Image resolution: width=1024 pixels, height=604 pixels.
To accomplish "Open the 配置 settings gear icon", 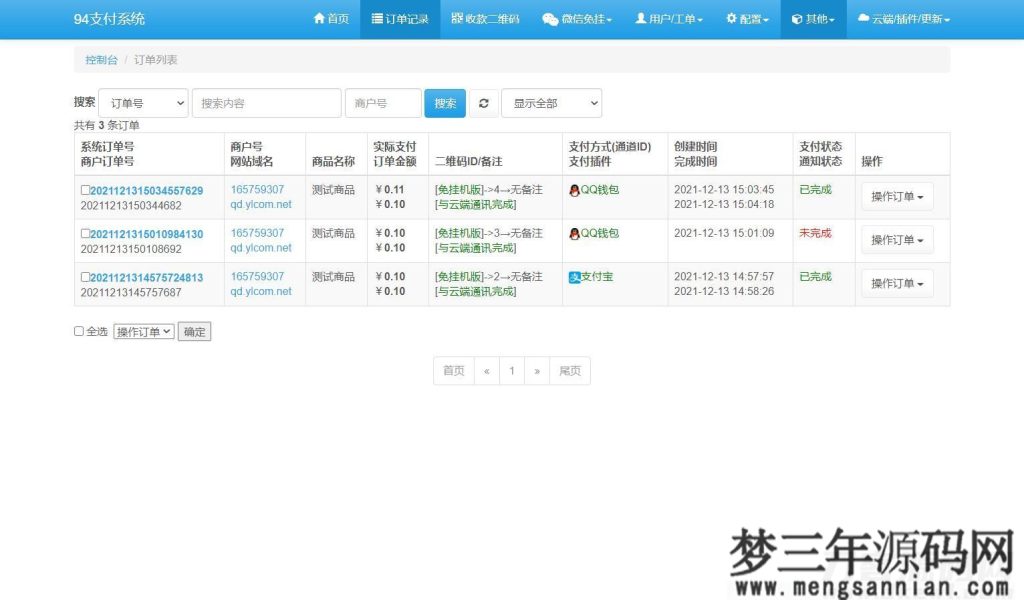I will pos(732,18).
